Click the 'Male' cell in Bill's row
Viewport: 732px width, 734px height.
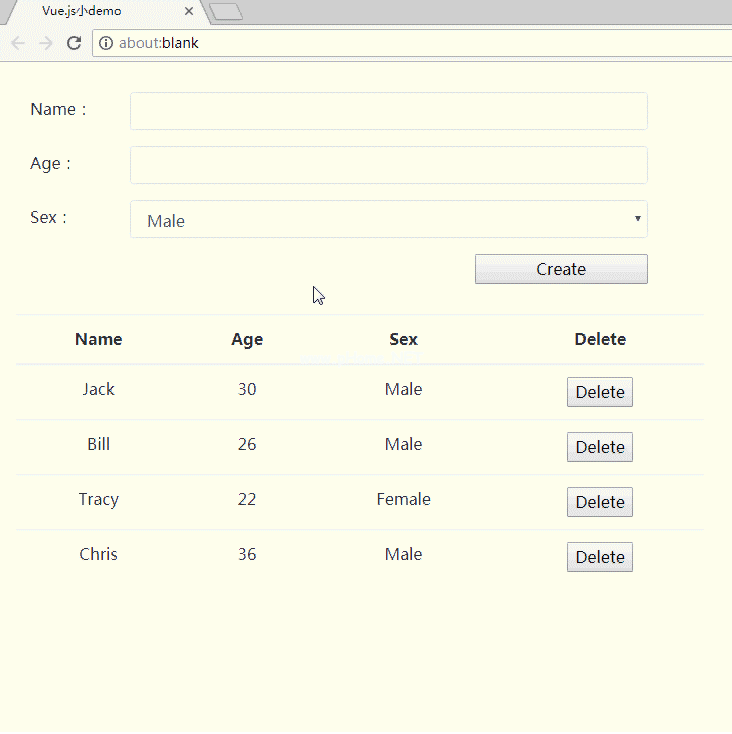(x=403, y=444)
